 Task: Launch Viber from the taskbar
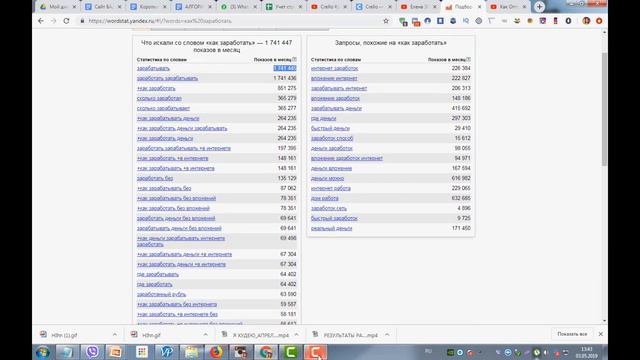(92, 352)
